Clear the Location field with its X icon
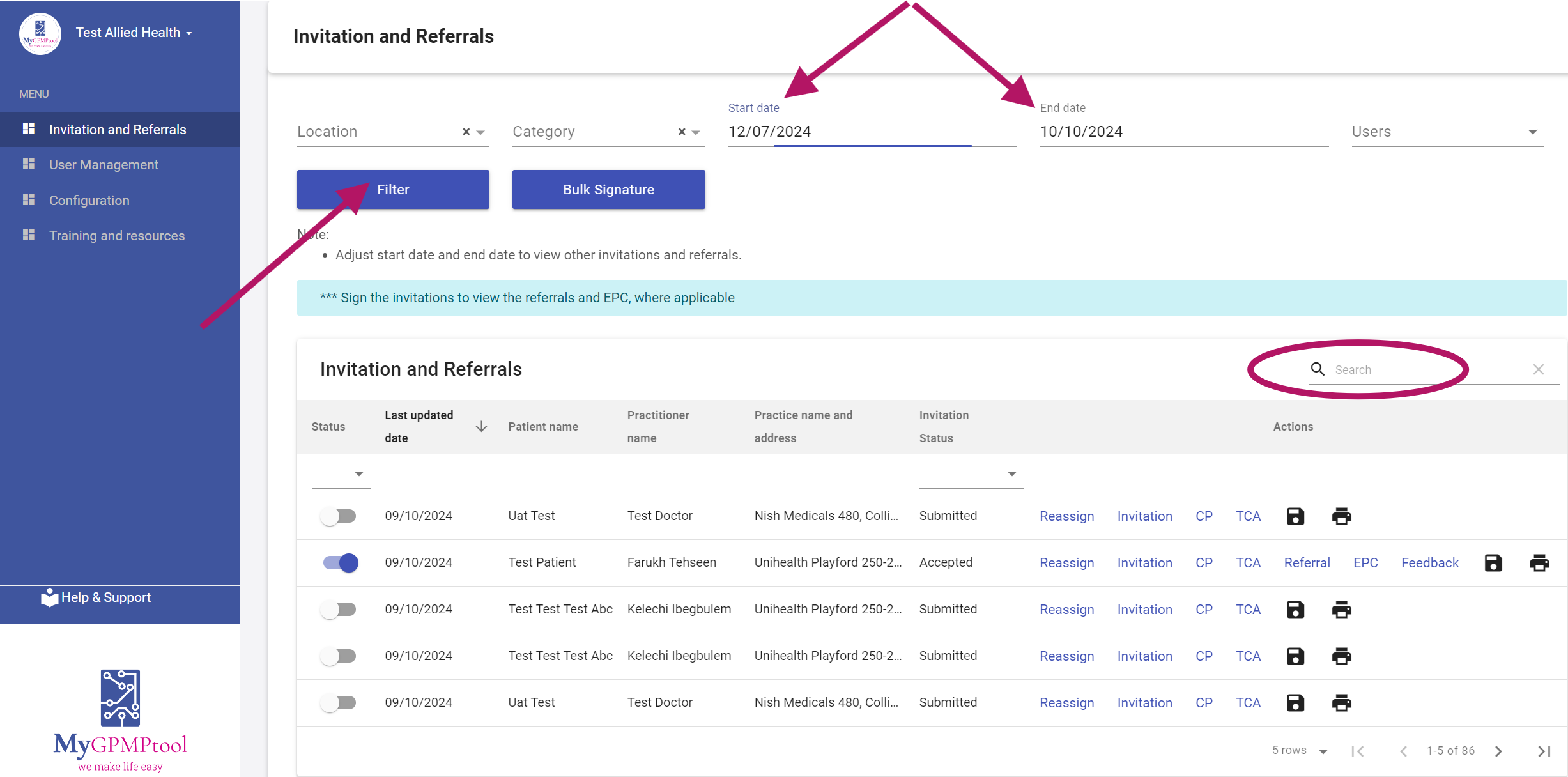 coord(466,132)
